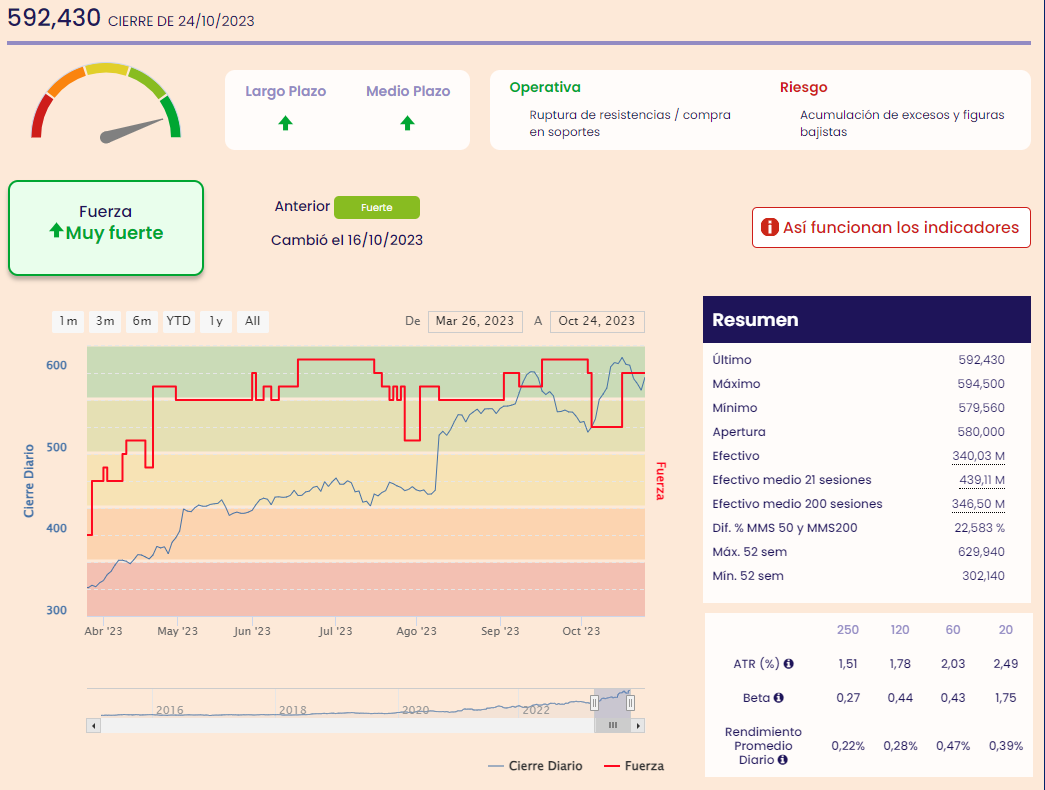
Task: Click the strength gauge meter icon
Action: tap(106, 103)
